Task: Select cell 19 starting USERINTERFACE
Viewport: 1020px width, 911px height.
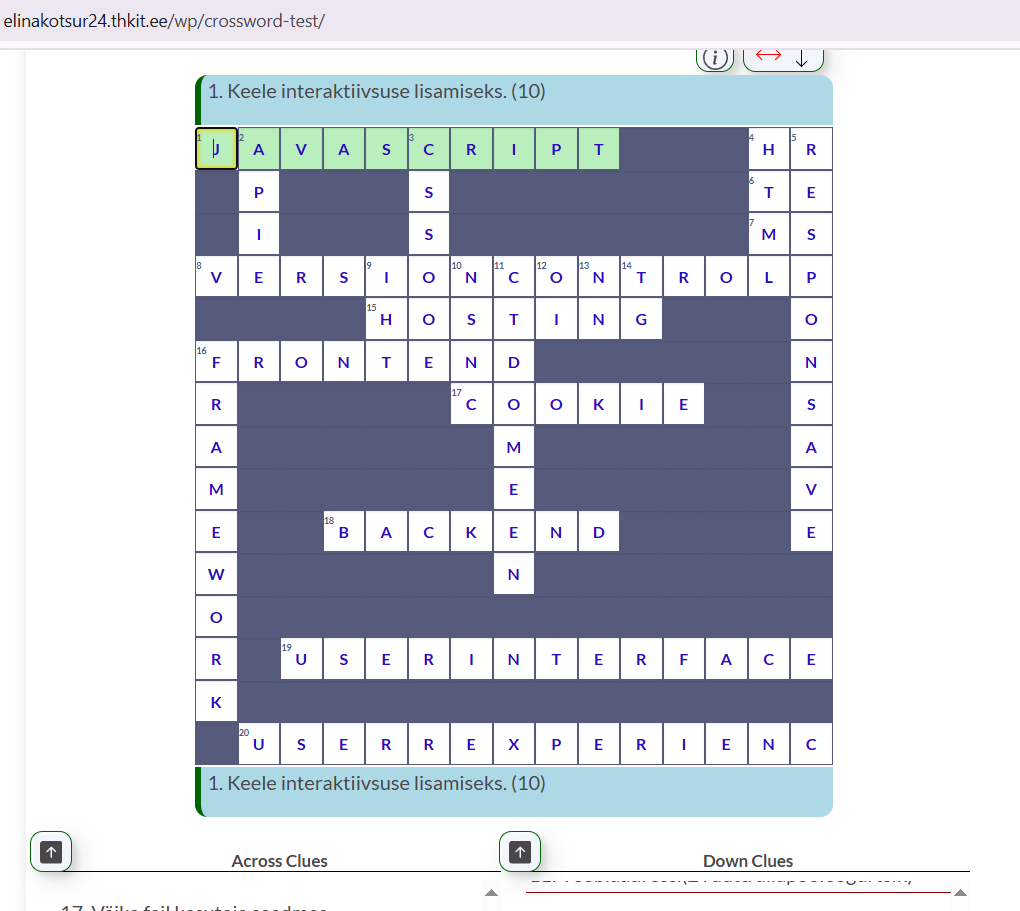Action: 301,660
